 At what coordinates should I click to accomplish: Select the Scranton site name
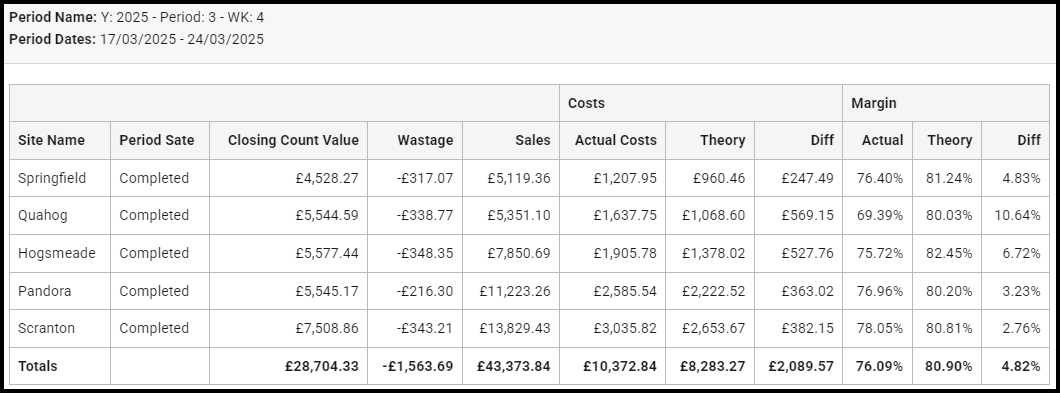(x=47, y=328)
